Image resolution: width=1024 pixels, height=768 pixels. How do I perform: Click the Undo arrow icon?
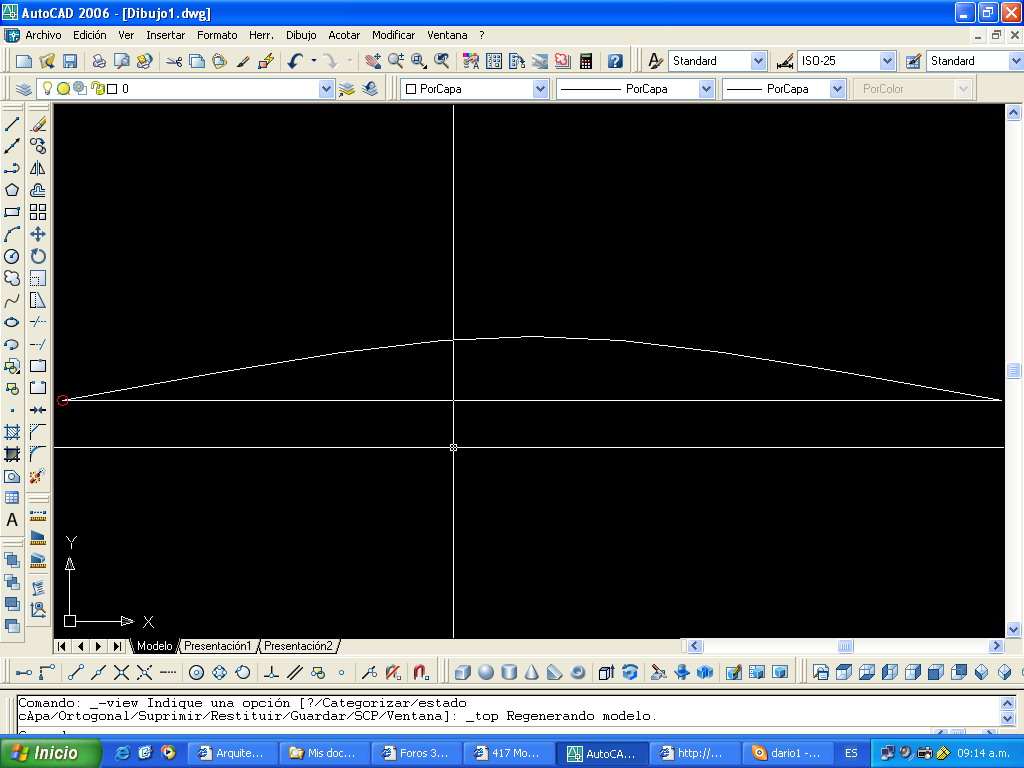[295, 61]
